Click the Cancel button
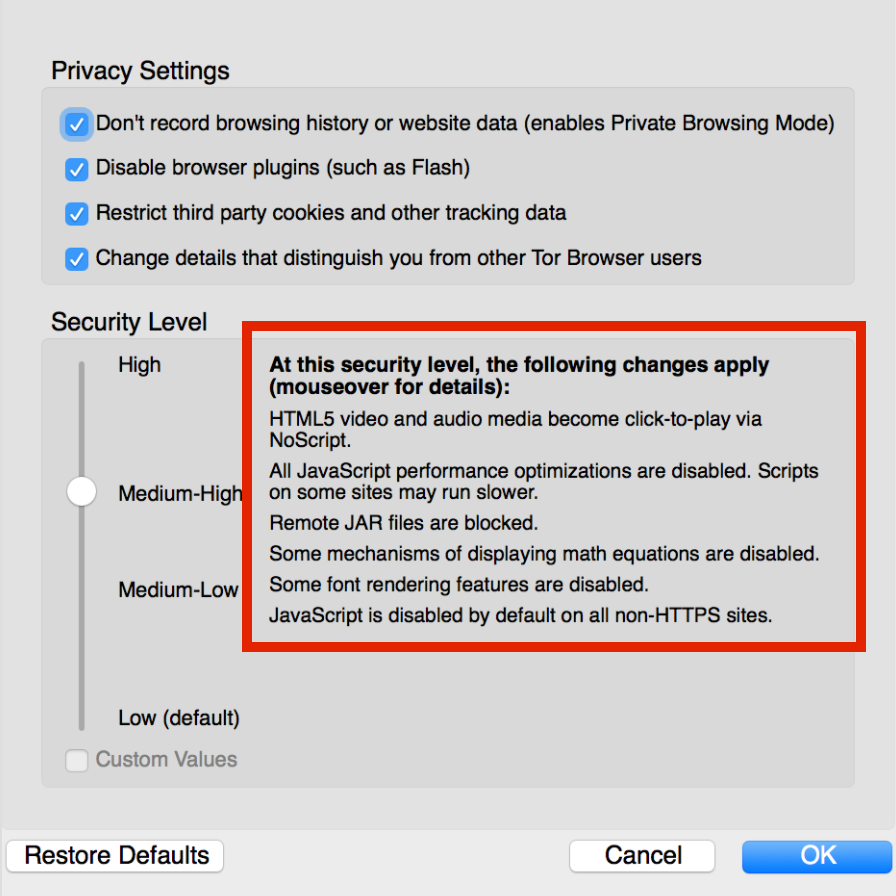This screenshot has width=896, height=896. 643,856
